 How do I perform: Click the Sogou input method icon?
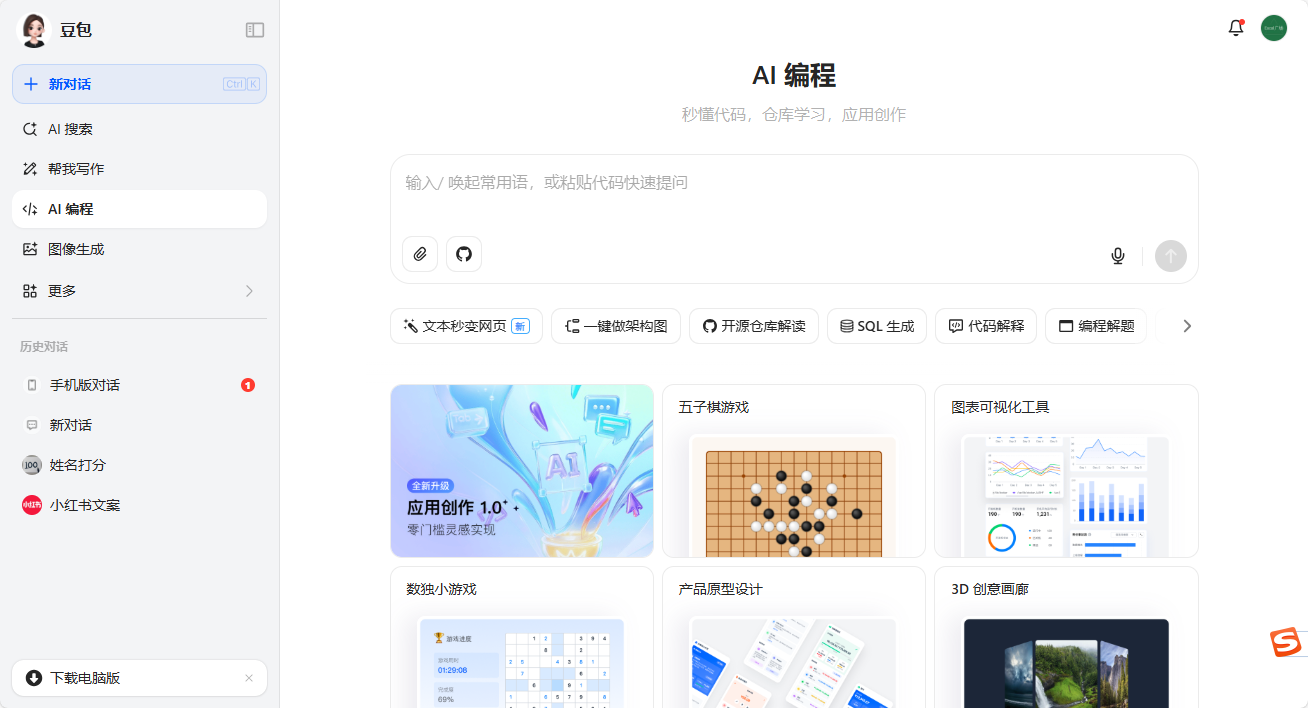click(1286, 643)
